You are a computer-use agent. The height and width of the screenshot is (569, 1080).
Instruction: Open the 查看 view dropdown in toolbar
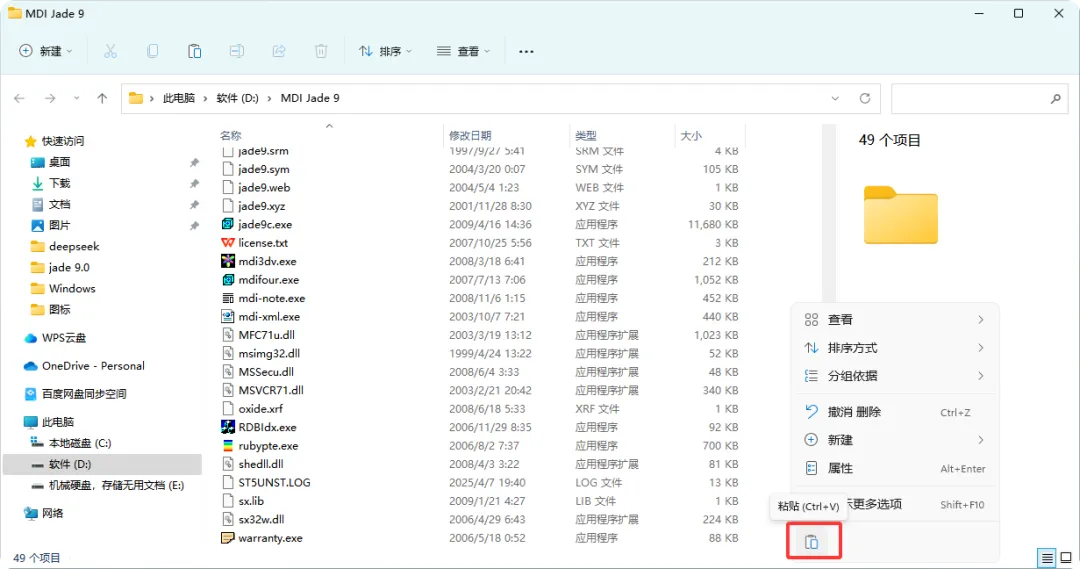pos(463,51)
